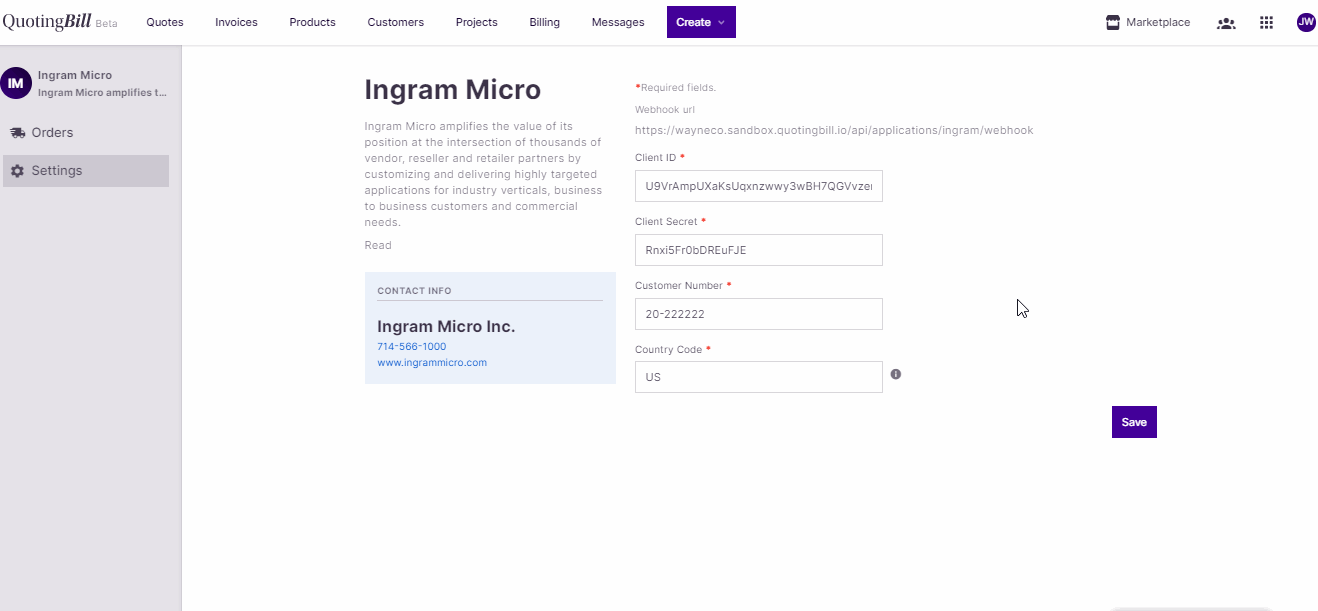Open the JW user avatar menu
The width and height of the screenshot is (1318, 611).
(x=1306, y=22)
